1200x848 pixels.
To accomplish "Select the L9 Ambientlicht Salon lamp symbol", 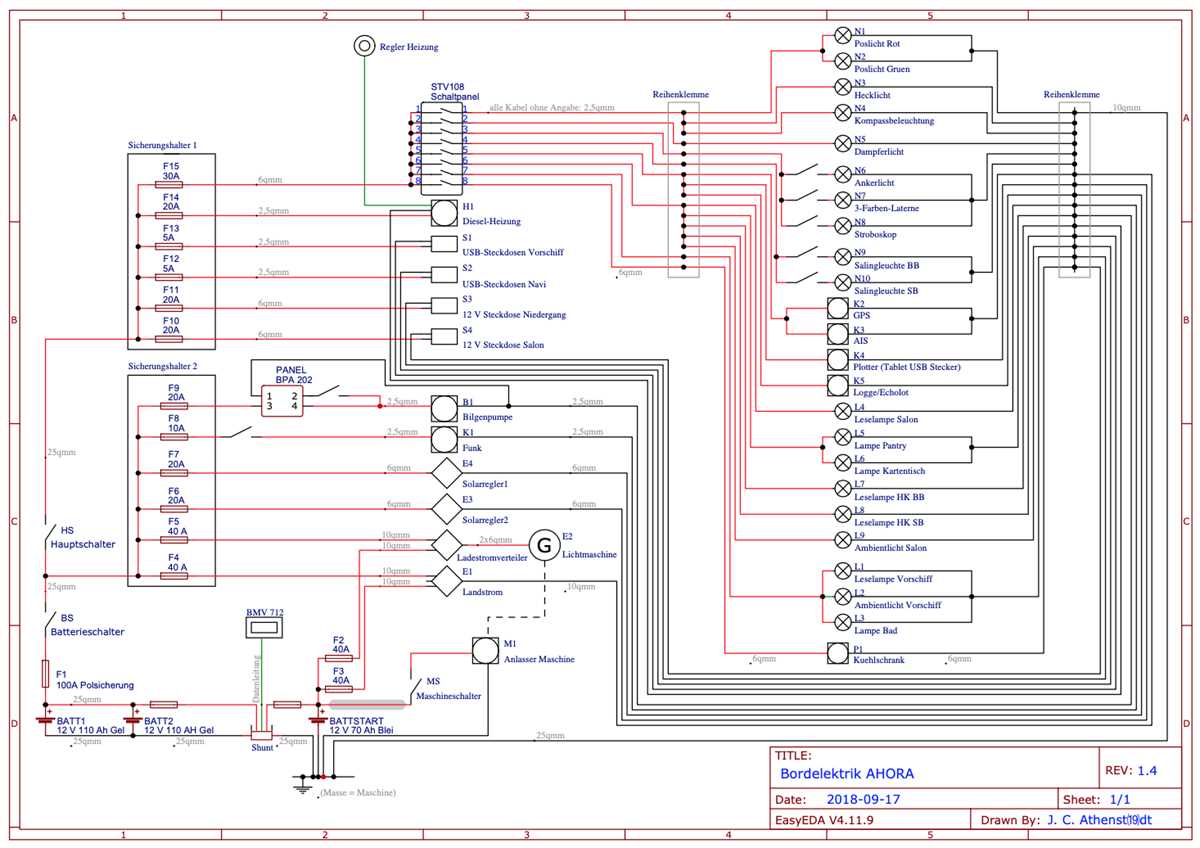I will tap(842, 538).
